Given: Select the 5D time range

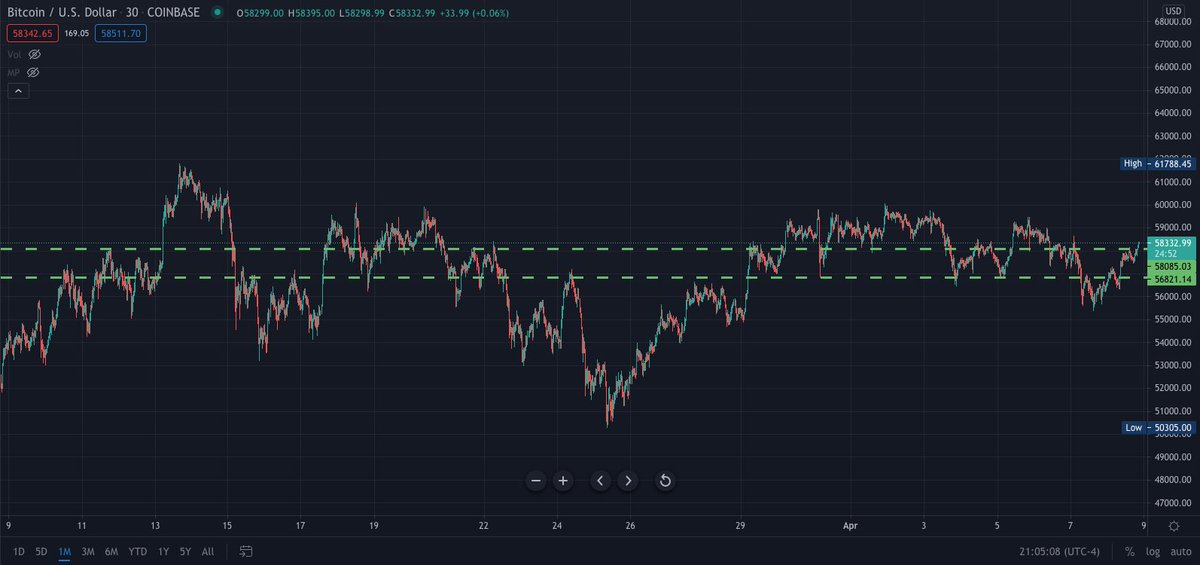Looking at the screenshot, I should [41, 551].
